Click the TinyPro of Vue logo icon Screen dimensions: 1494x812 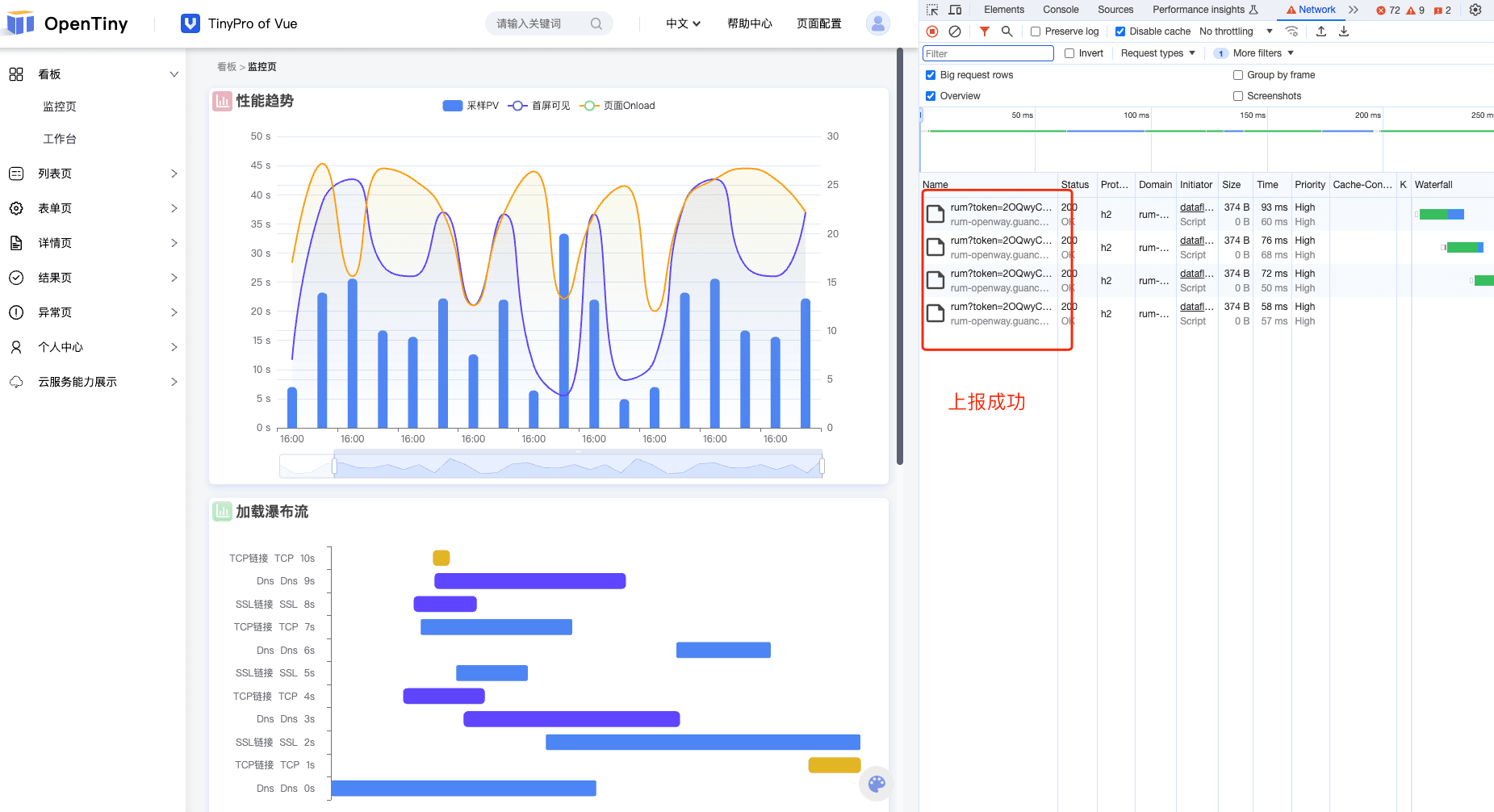pos(190,23)
